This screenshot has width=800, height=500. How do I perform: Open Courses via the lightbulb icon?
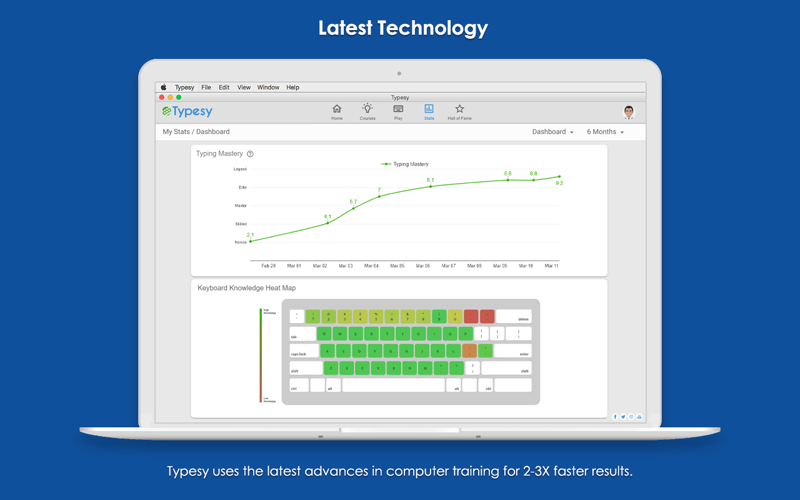(x=367, y=112)
